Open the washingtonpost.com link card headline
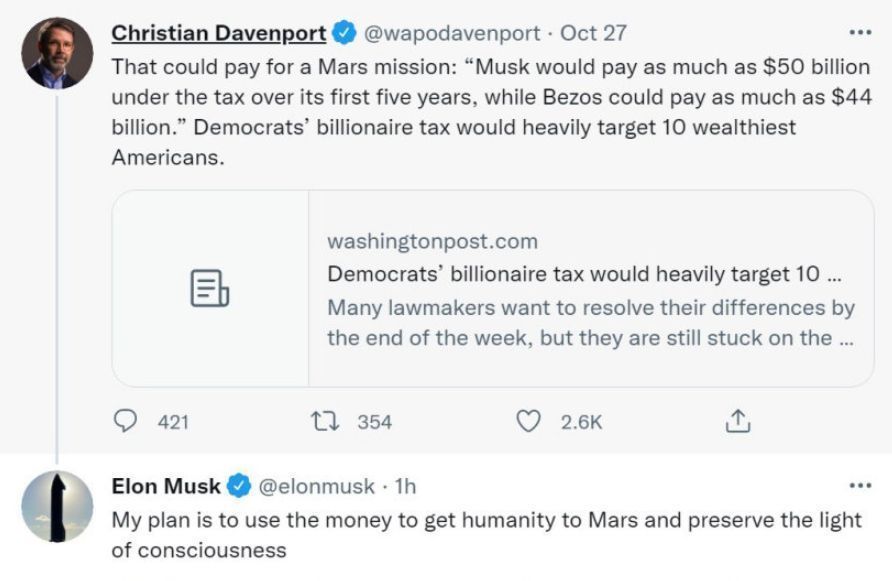Viewport: 892px width, 581px height. click(574, 274)
